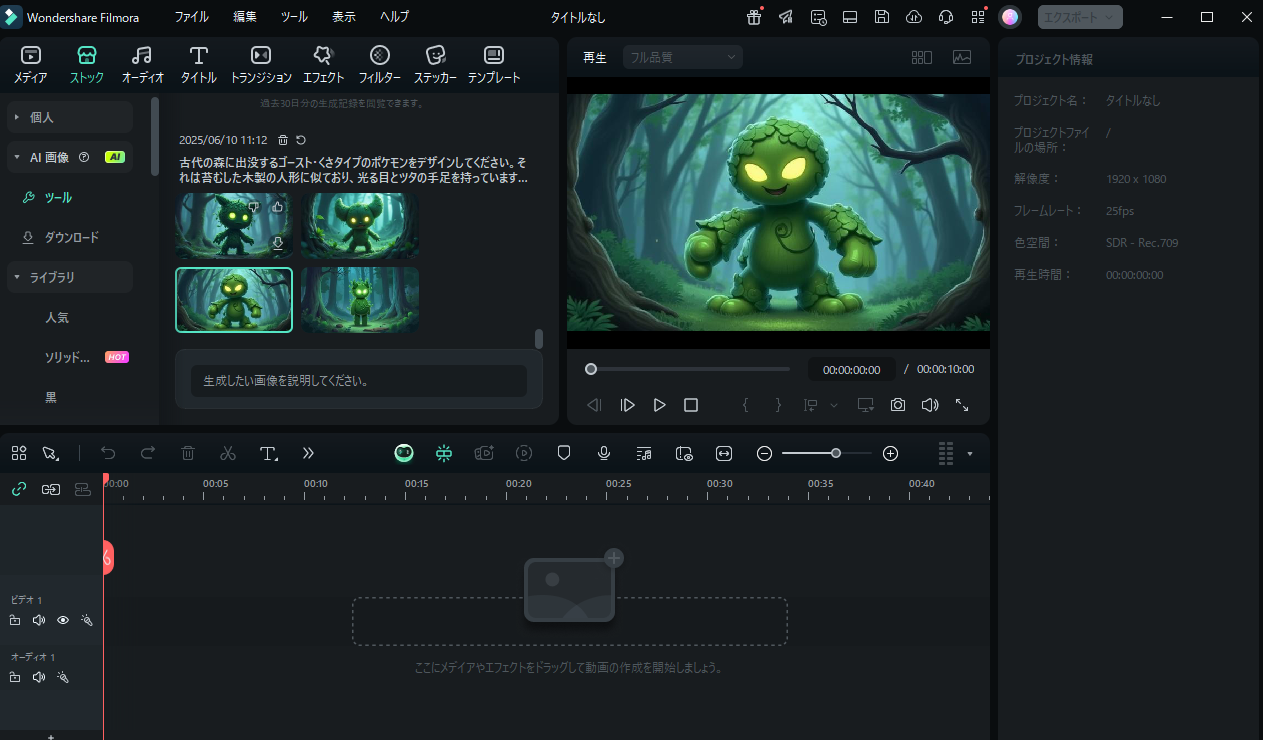
Task: Thumbs down the first generated image
Action: tap(254, 207)
